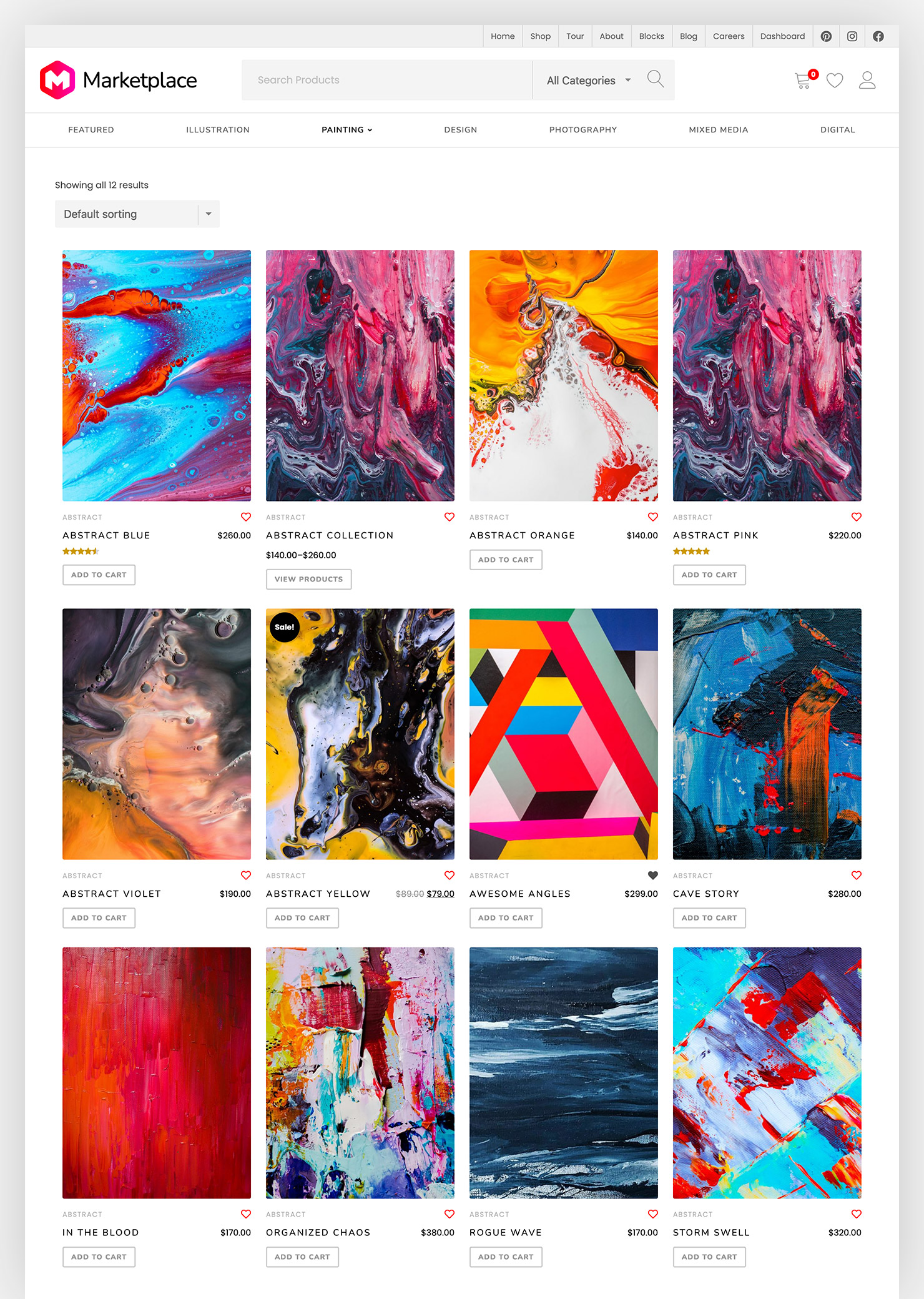Go to the Photography category
Viewport: 924px width, 1299px height.
583,130
